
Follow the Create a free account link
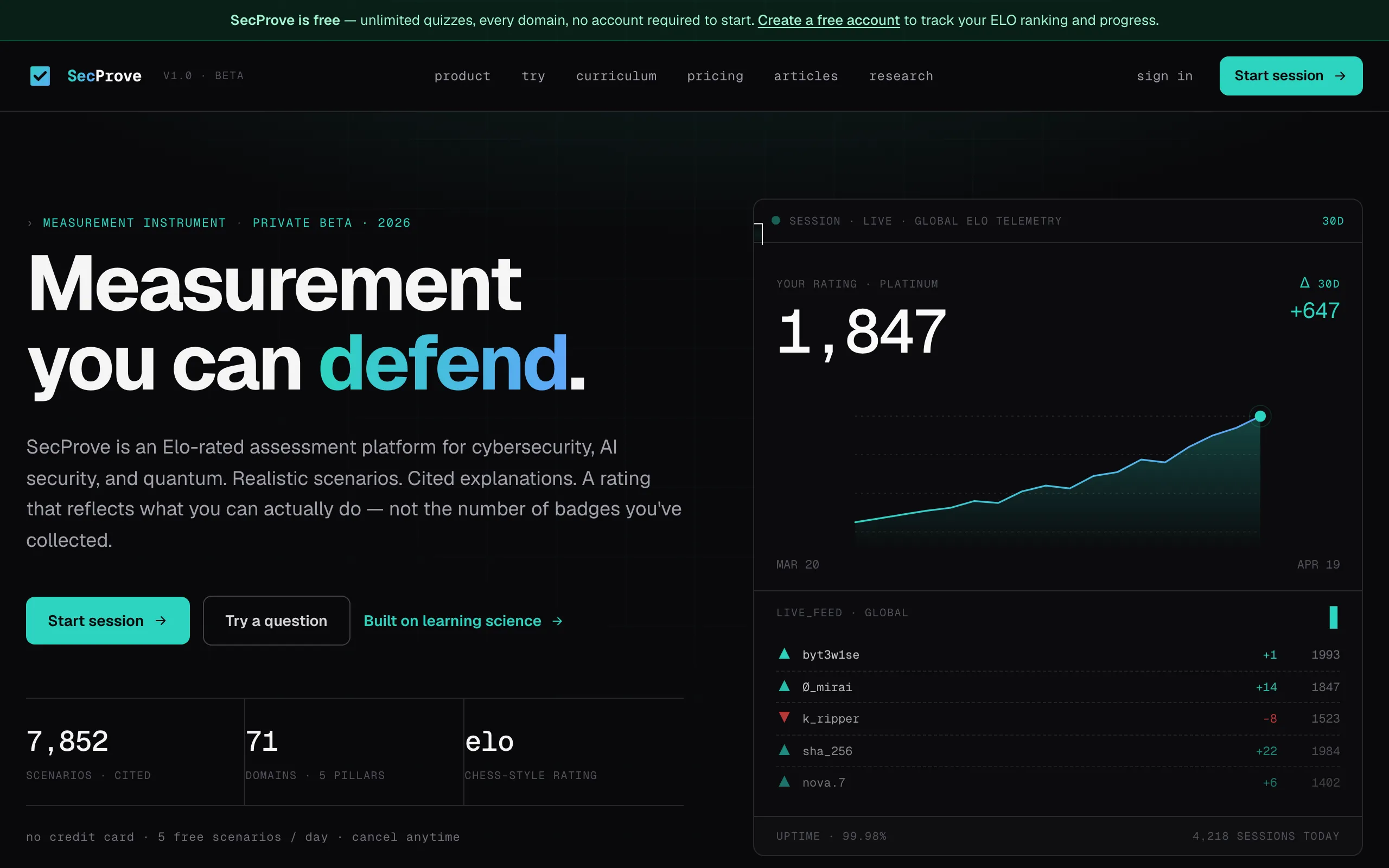[x=828, y=20]
